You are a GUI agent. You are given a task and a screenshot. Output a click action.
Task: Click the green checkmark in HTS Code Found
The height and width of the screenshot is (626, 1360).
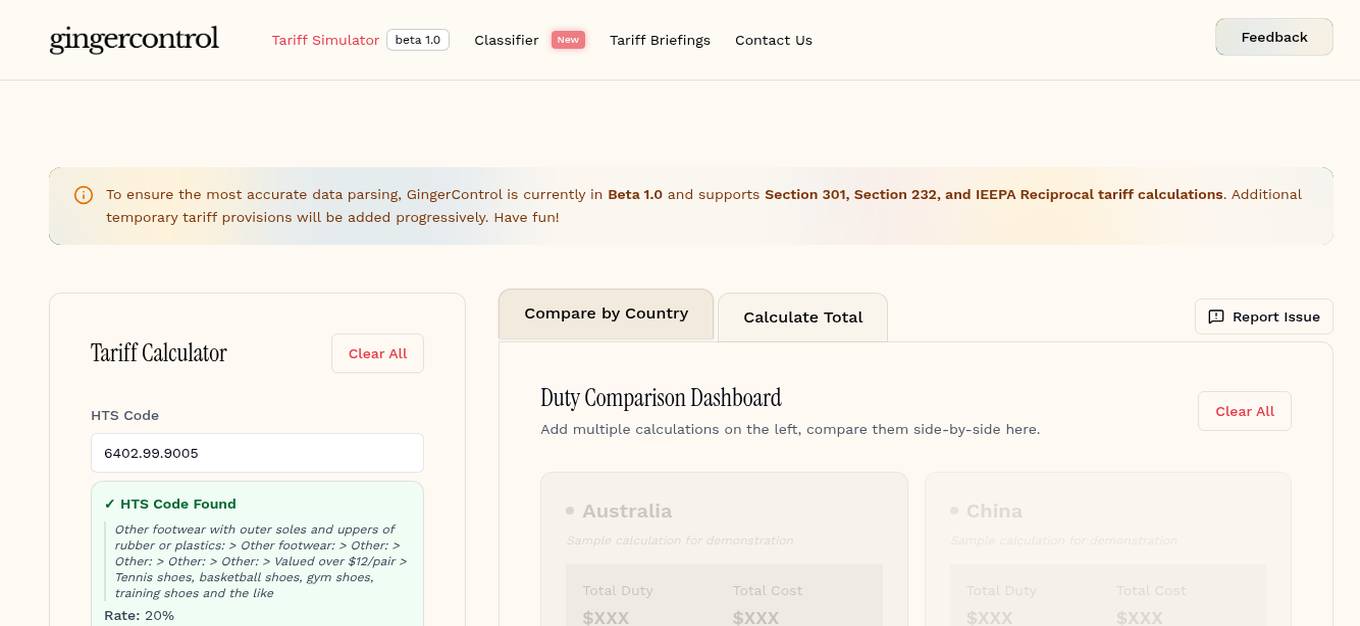(110, 504)
